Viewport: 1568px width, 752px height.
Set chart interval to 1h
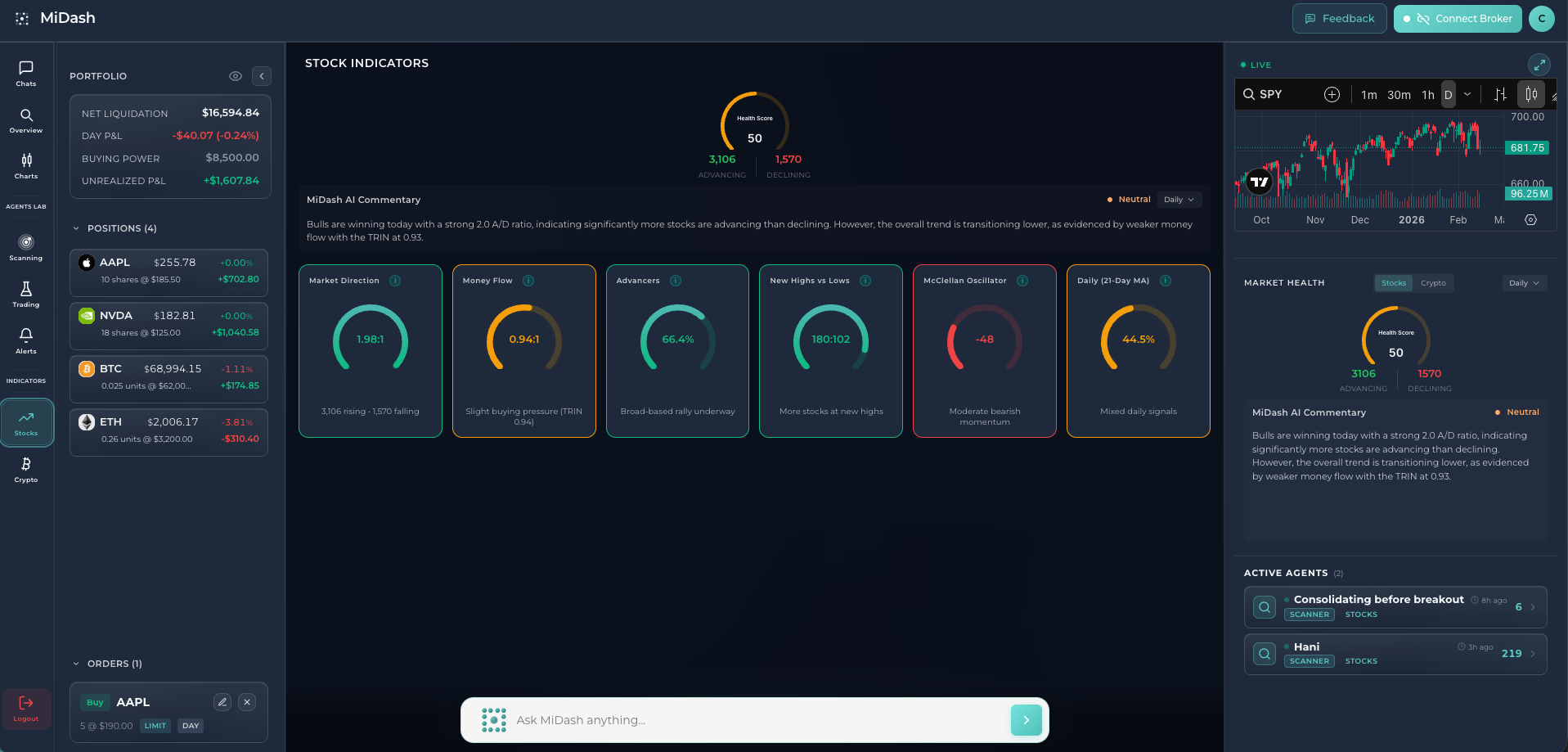pyautogui.click(x=1428, y=95)
